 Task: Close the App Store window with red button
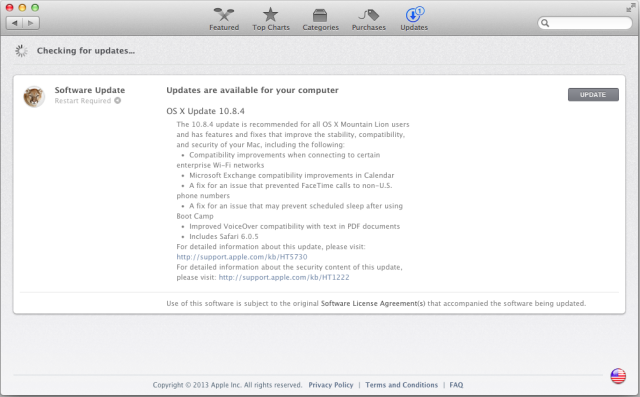point(9,7)
